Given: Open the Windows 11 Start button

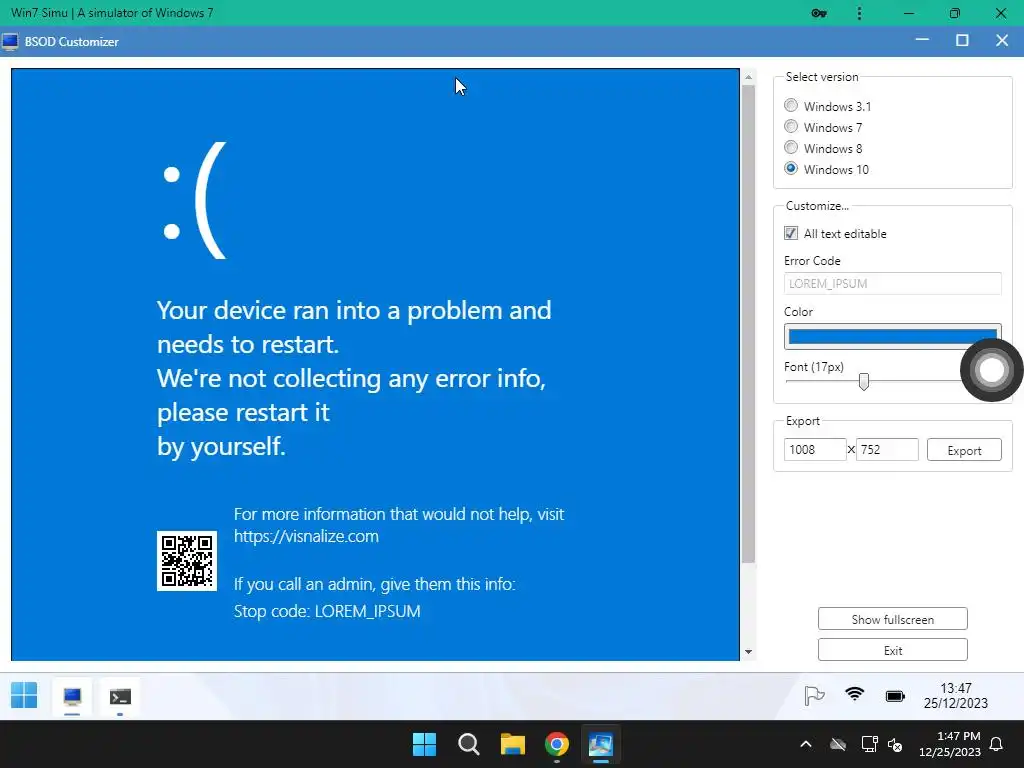Looking at the screenshot, I should click(x=424, y=744).
